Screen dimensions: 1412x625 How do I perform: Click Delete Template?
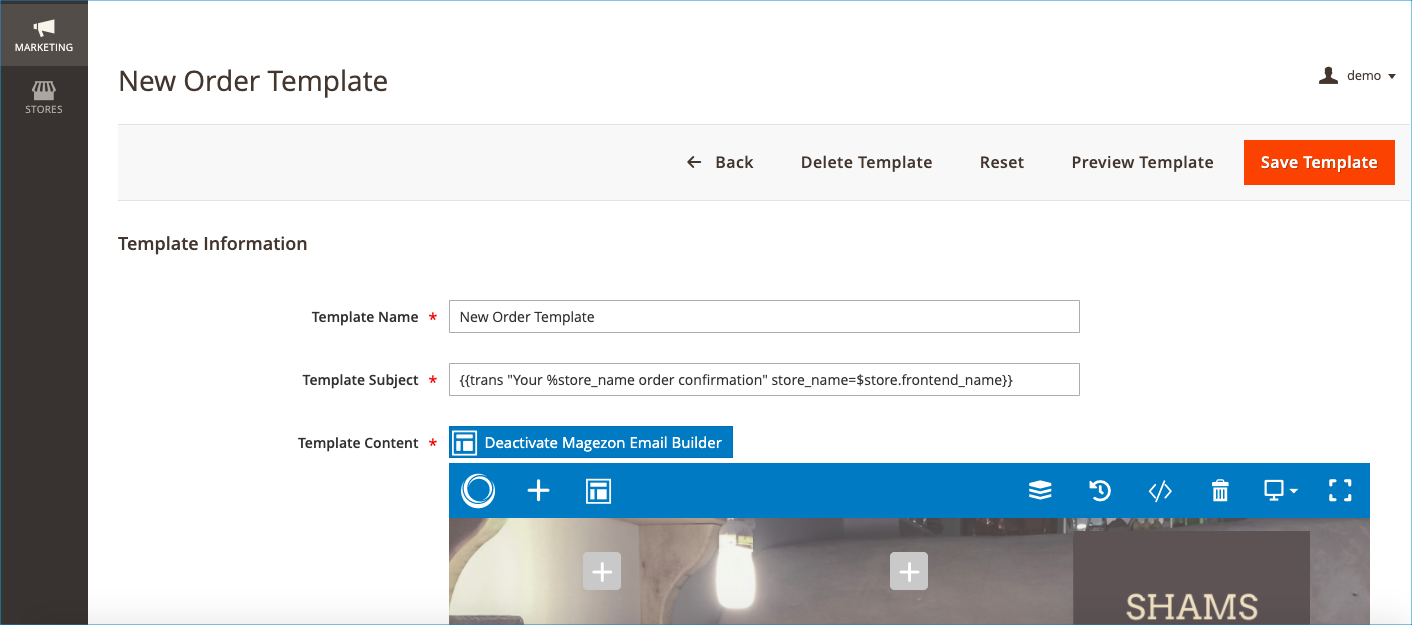866,162
